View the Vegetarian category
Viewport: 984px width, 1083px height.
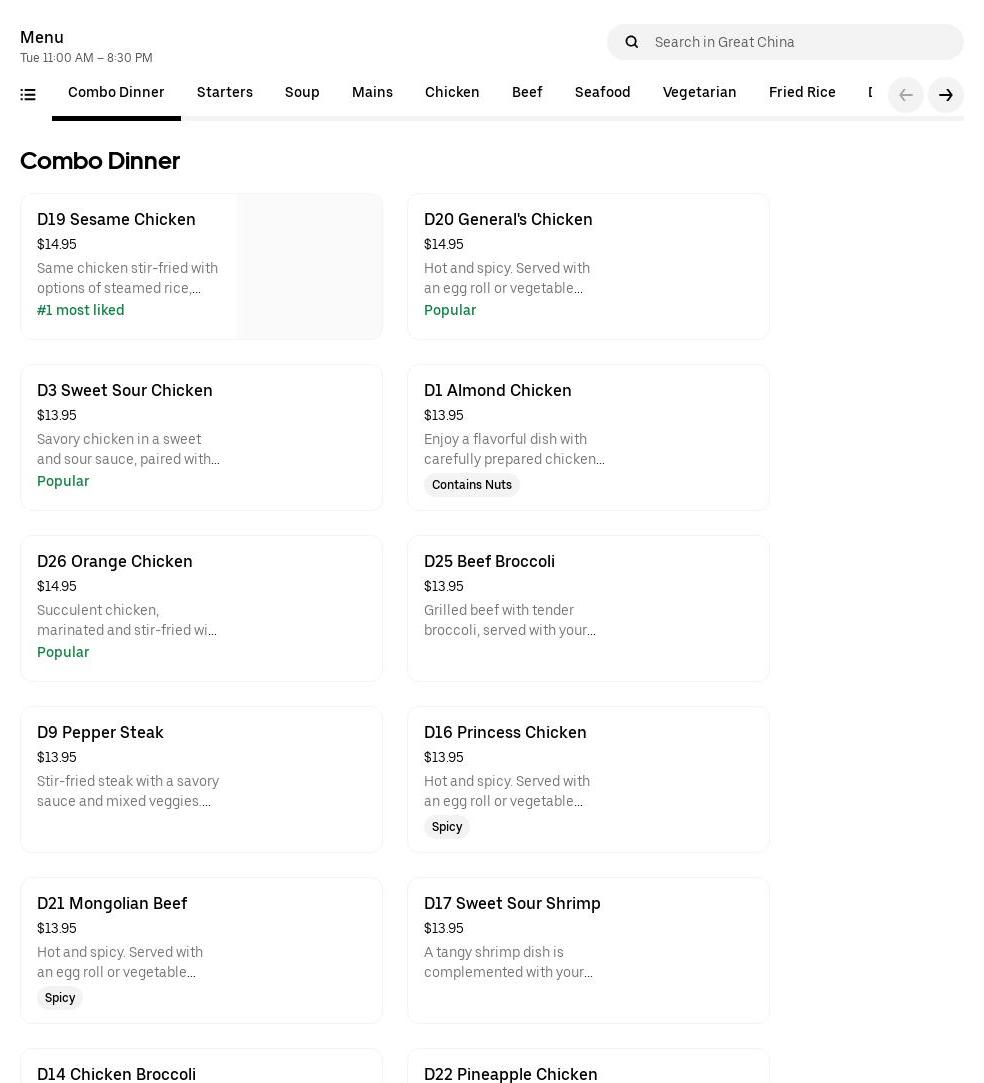(x=699, y=93)
